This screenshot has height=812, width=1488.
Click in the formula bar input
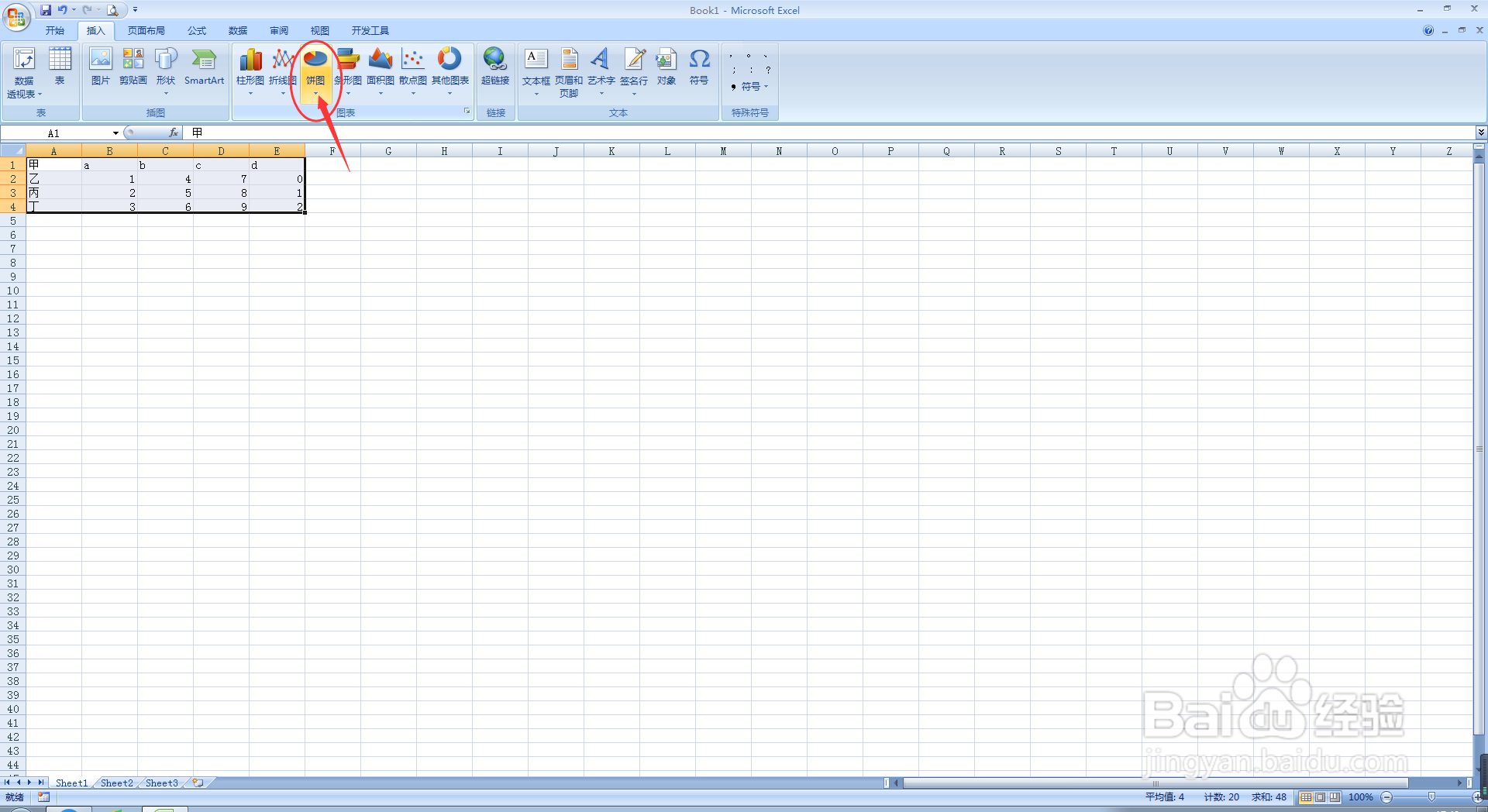click(829, 132)
